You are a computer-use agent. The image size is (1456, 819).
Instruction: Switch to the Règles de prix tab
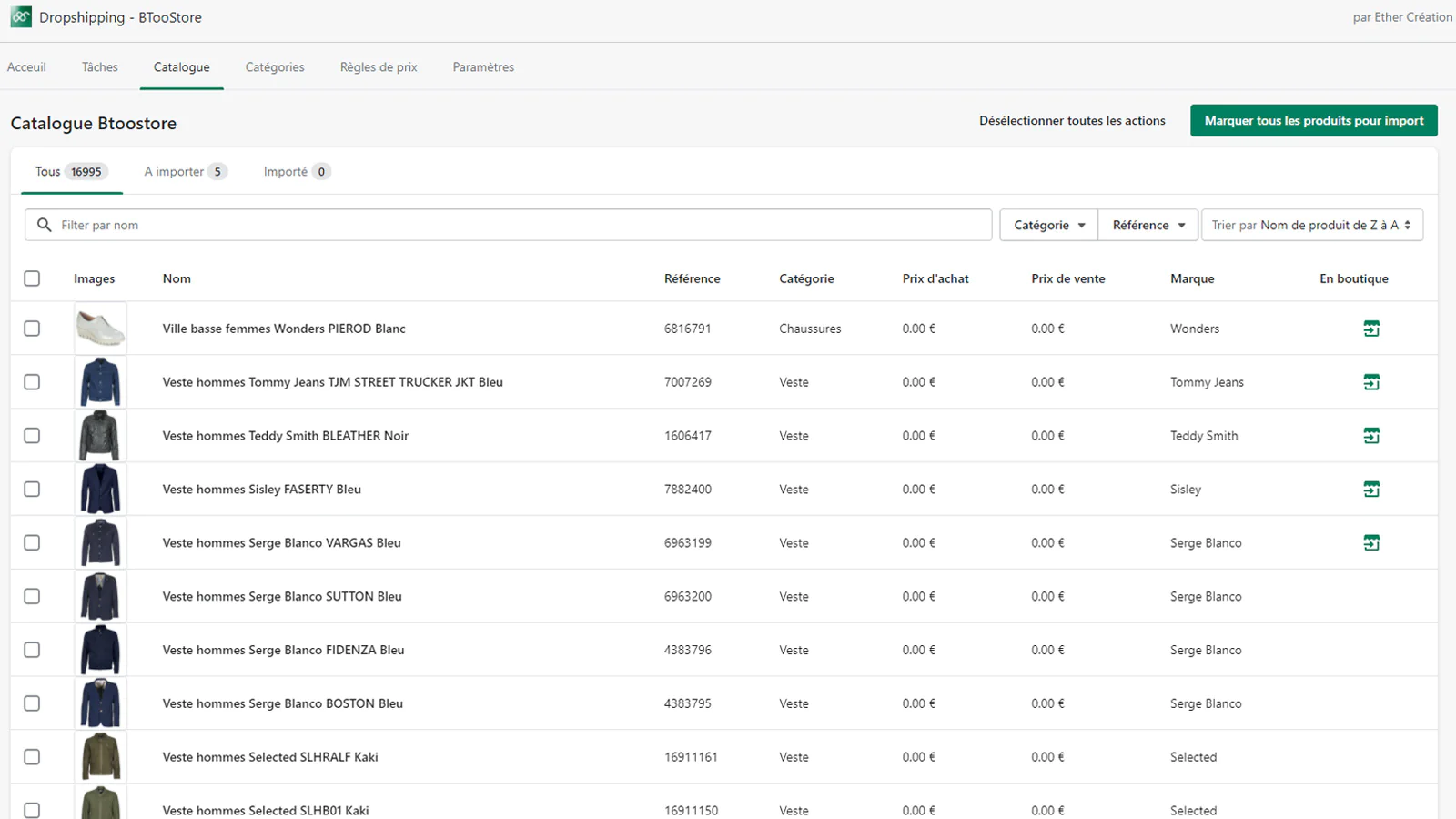pyautogui.click(x=379, y=67)
